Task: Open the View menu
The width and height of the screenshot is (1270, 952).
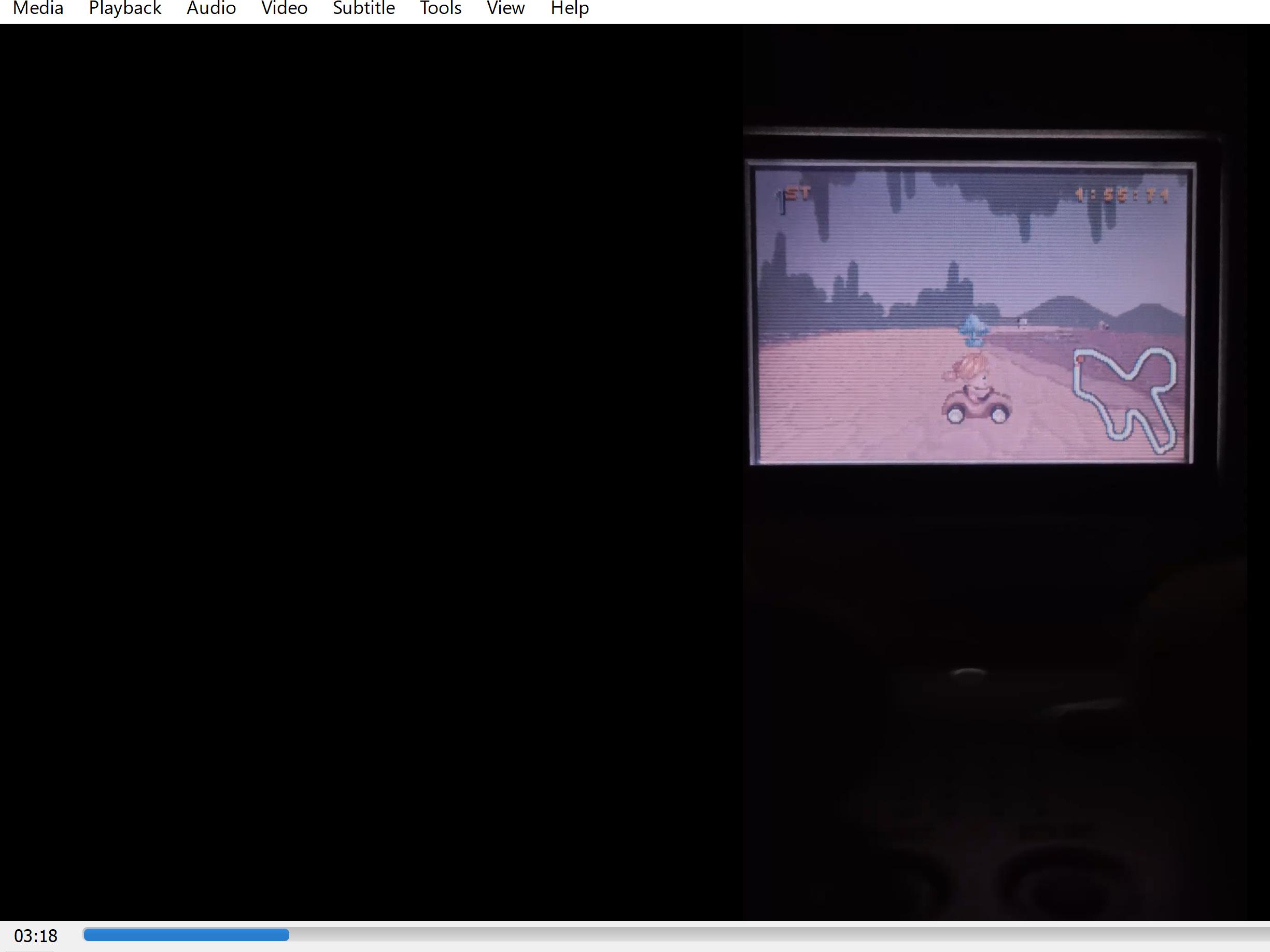Action: [505, 9]
